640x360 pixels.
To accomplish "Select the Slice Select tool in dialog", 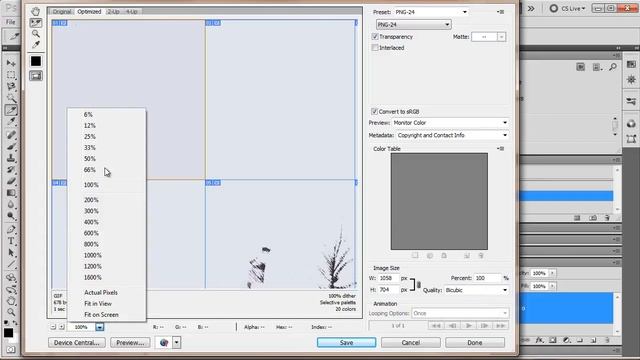I will (x=36, y=22).
